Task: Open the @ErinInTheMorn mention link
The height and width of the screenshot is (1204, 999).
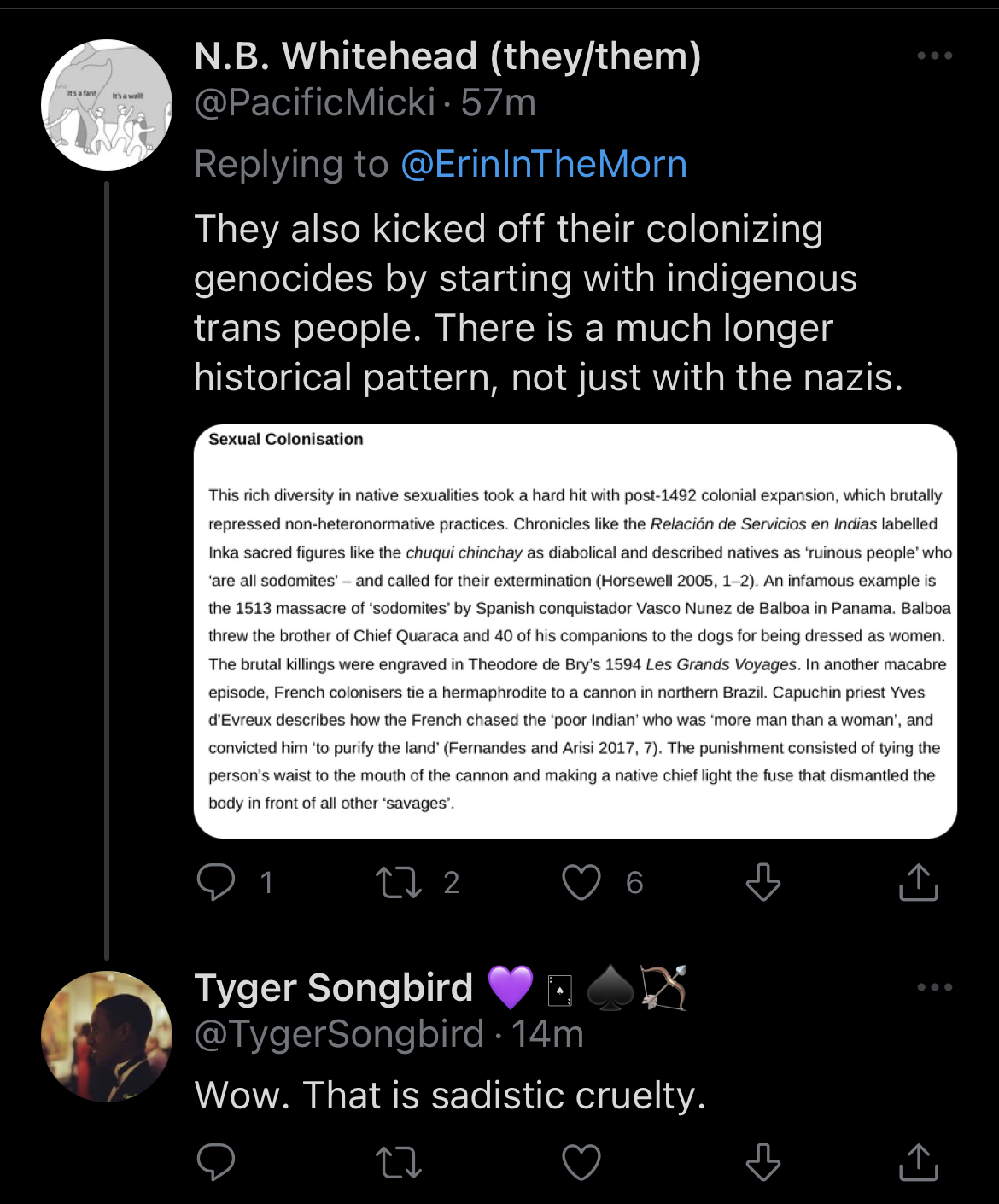Action: [x=544, y=164]
